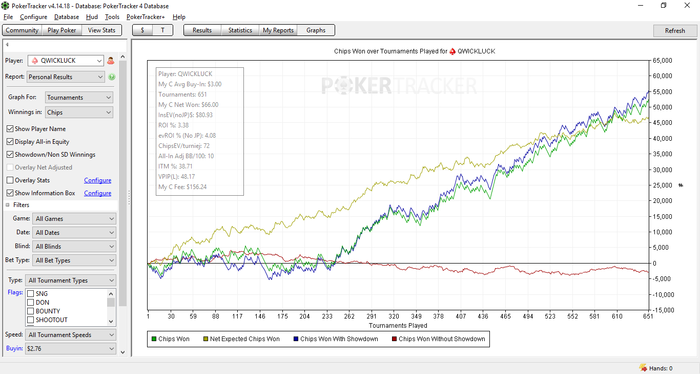Viewport: 700px width, 374px height.
Task: Click the Buyin link label
Action: pyautogui.click(x=14, y=349)
